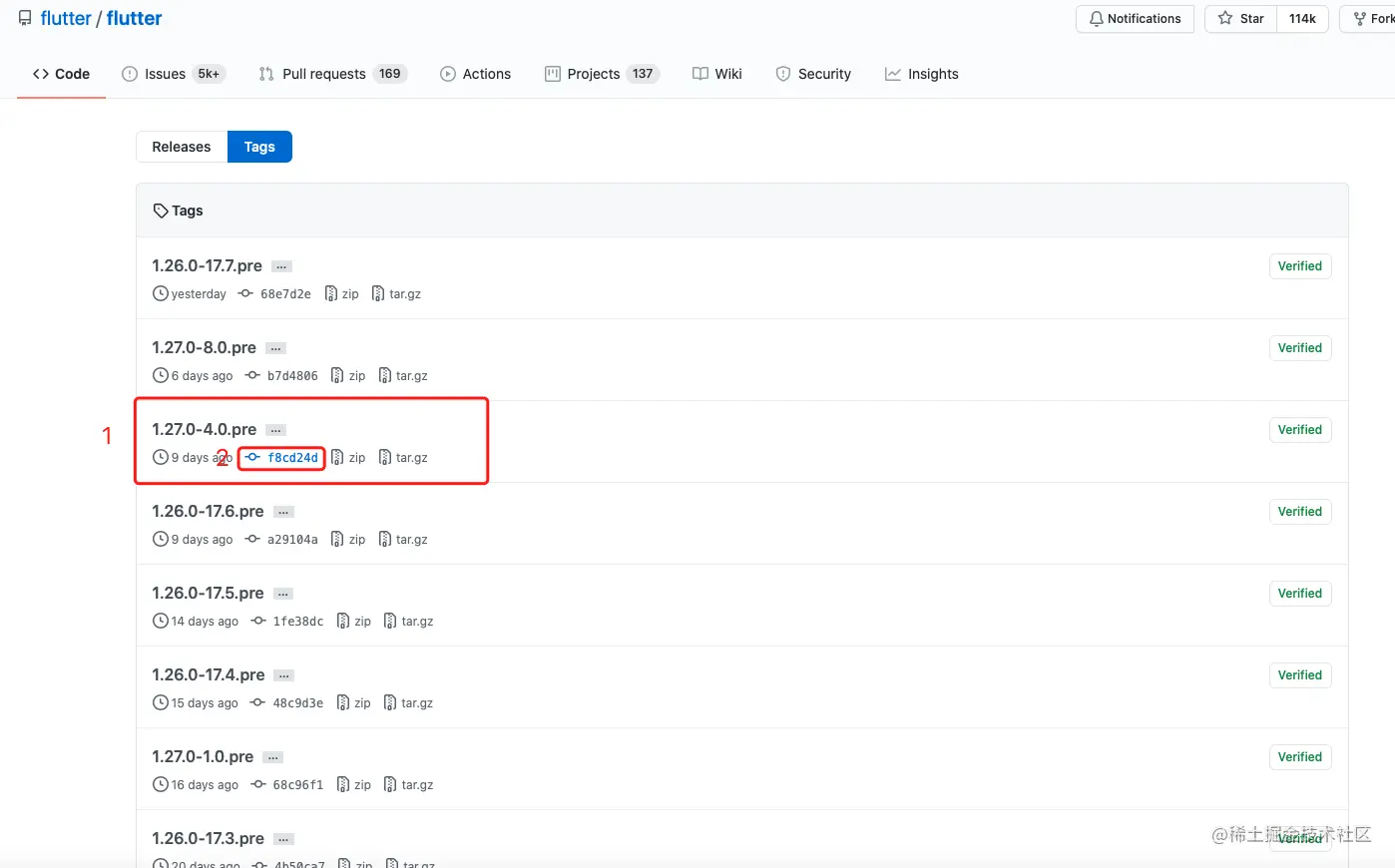Open commit 68e7d2e
Screen dimensions: 1395x868
274,294
